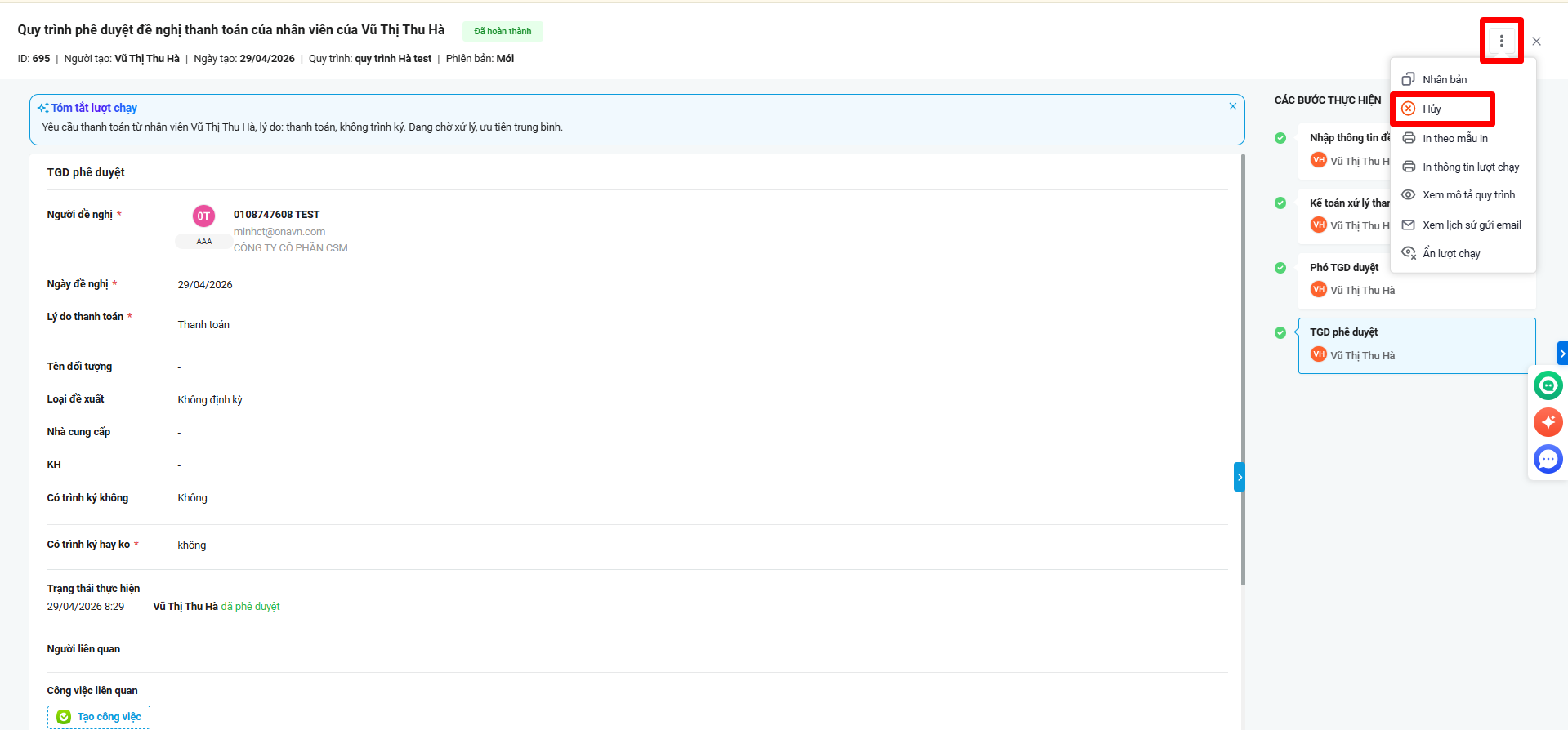Dismiss the Tóm tắt lượt chạy summary box
This screenshot has width=1568, height=730.
(x=1233, y=106)
